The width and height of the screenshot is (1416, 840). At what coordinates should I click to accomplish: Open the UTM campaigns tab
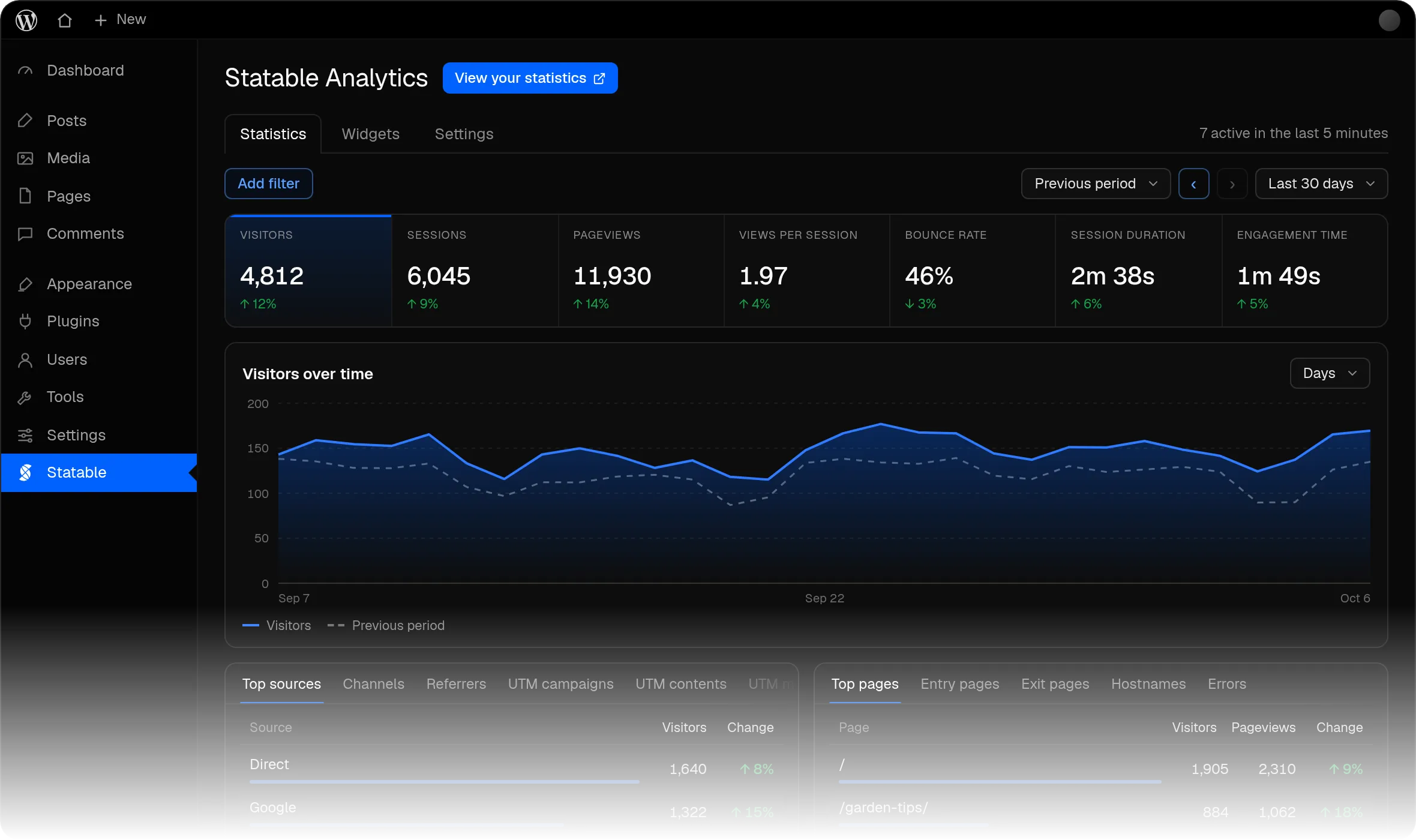[x=560, y=684]
